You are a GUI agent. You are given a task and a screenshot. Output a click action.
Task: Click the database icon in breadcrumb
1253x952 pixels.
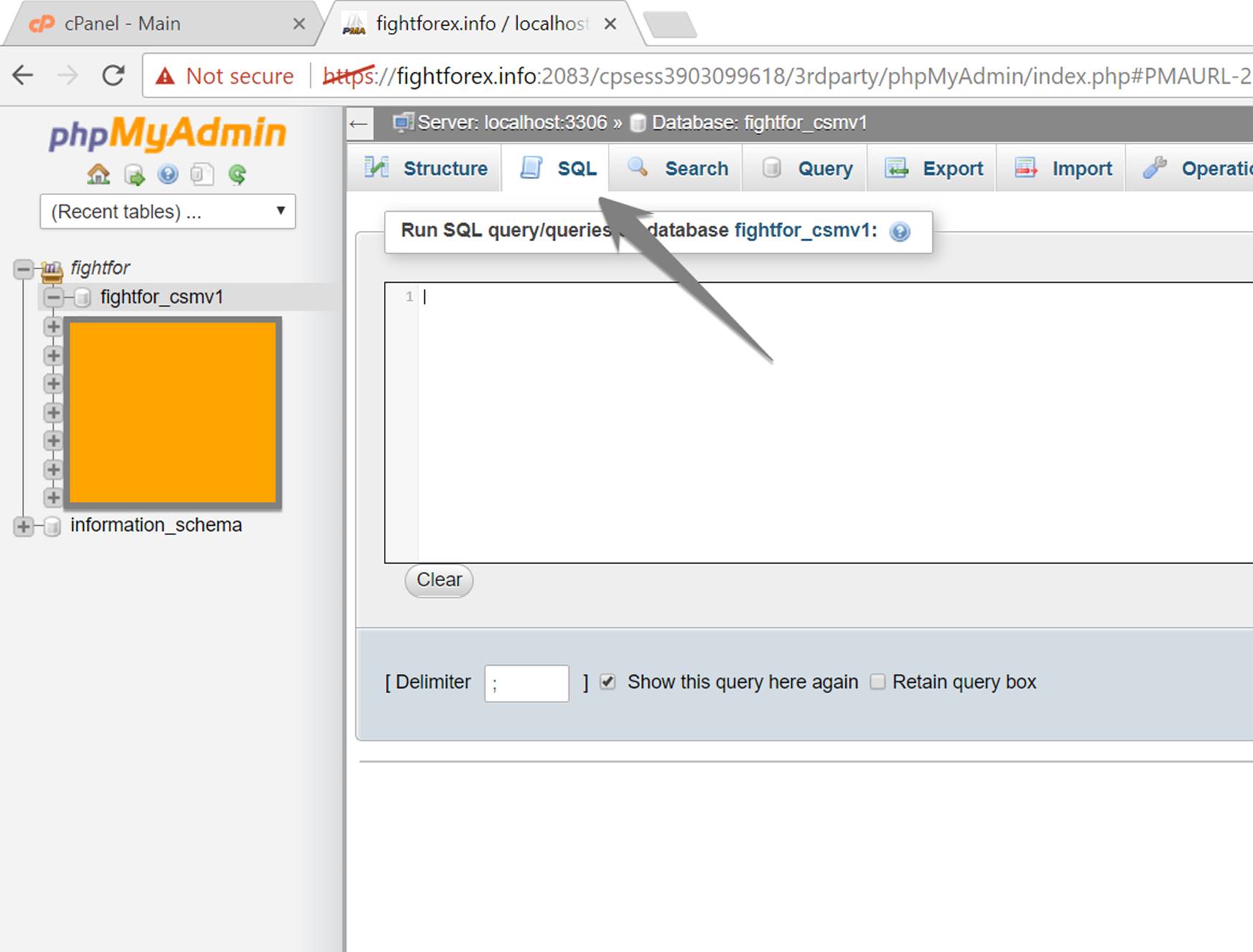637,123
